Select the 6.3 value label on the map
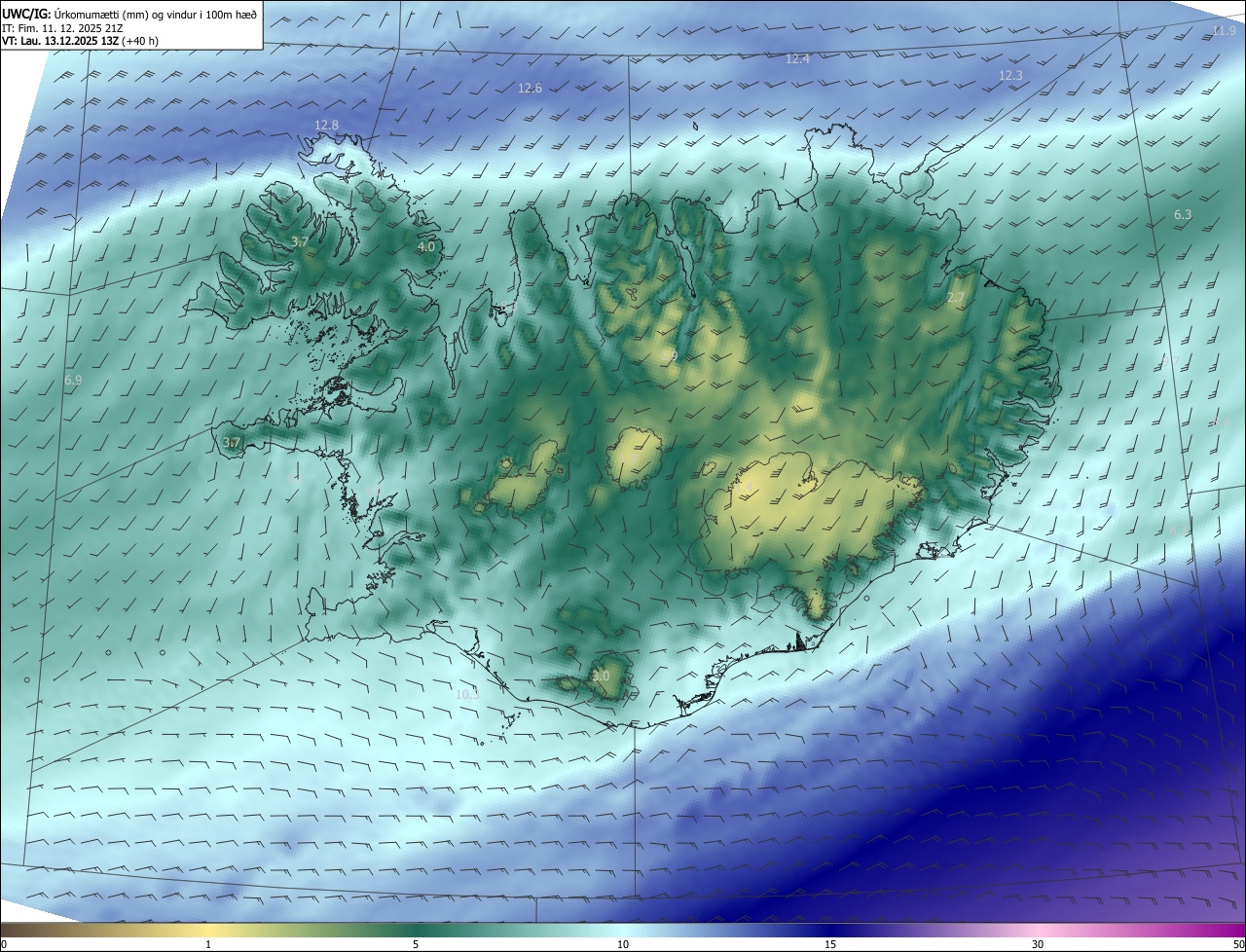Screen dimensions: 1246x952 coord(1183,214)
